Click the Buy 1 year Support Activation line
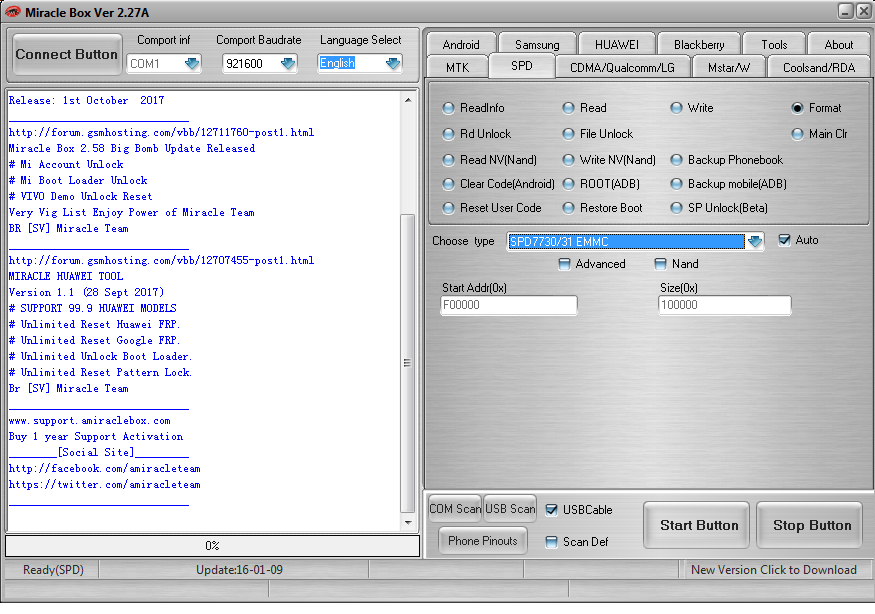This screenshot has height=614, width=875. (x=96, y=436)
